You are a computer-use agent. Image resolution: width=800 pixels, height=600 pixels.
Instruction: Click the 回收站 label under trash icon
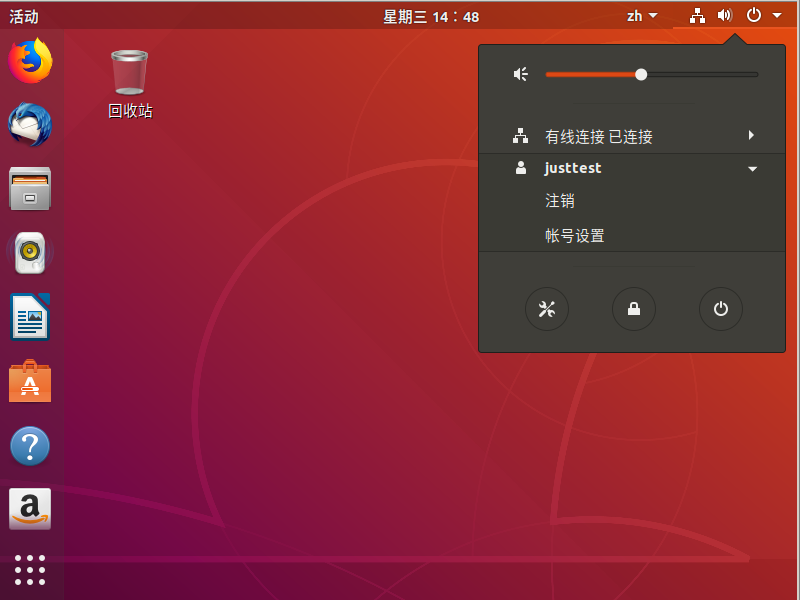pos(130,111)
